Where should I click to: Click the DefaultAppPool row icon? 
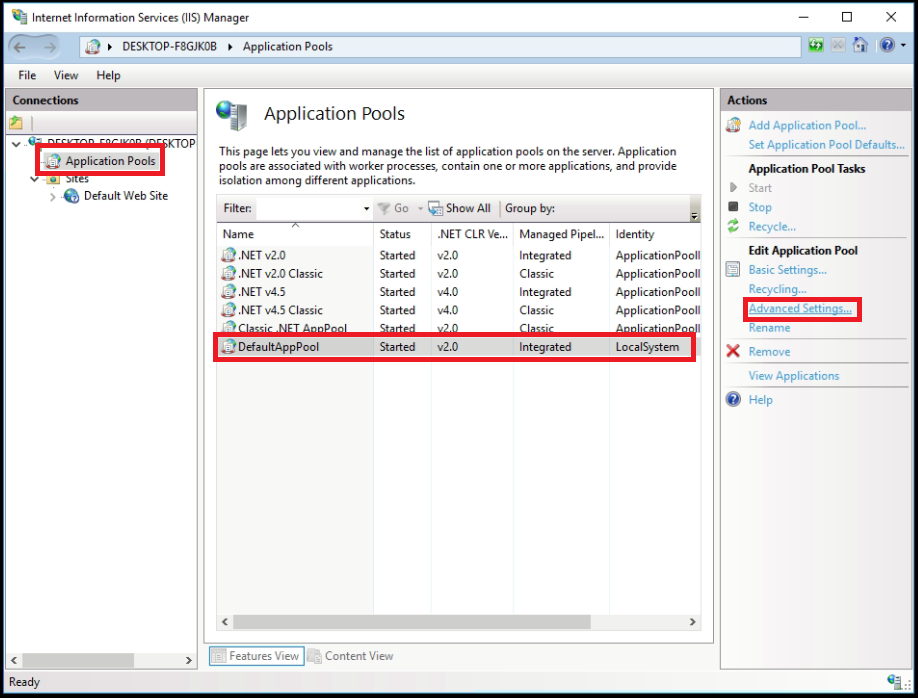click(x=228, y=346)
